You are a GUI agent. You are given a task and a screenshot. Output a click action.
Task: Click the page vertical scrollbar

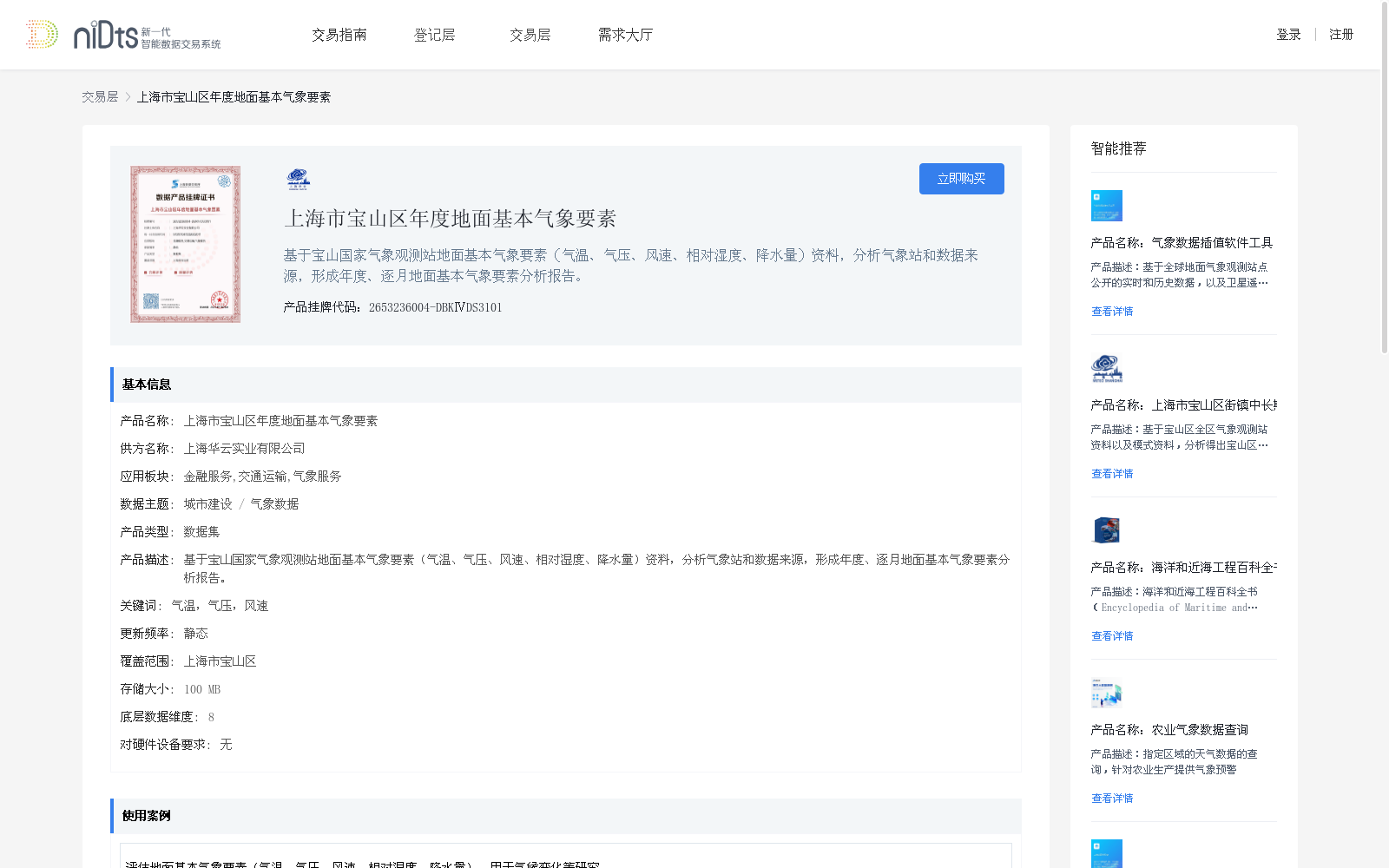coord(1384,178)
